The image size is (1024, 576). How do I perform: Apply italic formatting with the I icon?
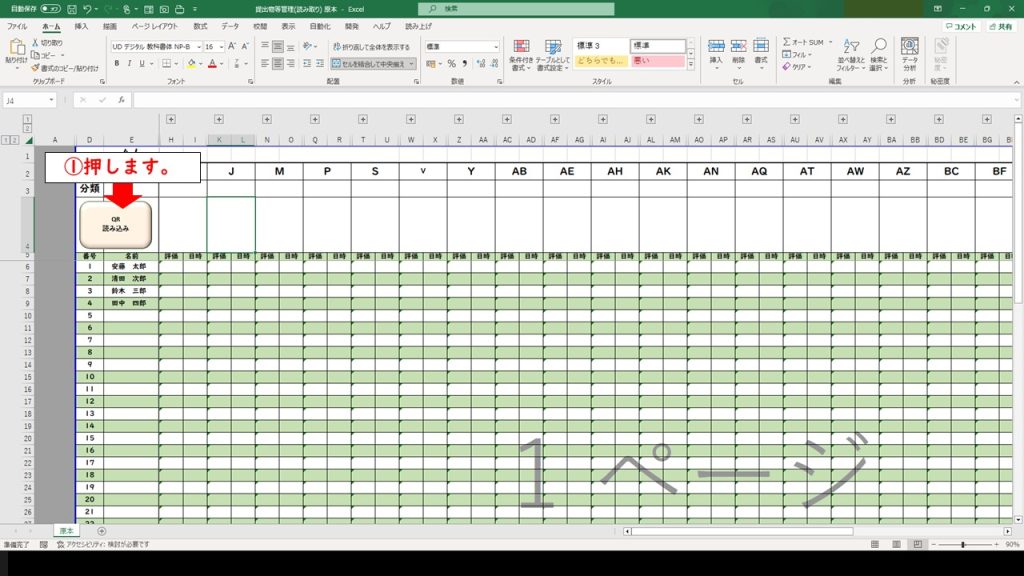[130, 63]
